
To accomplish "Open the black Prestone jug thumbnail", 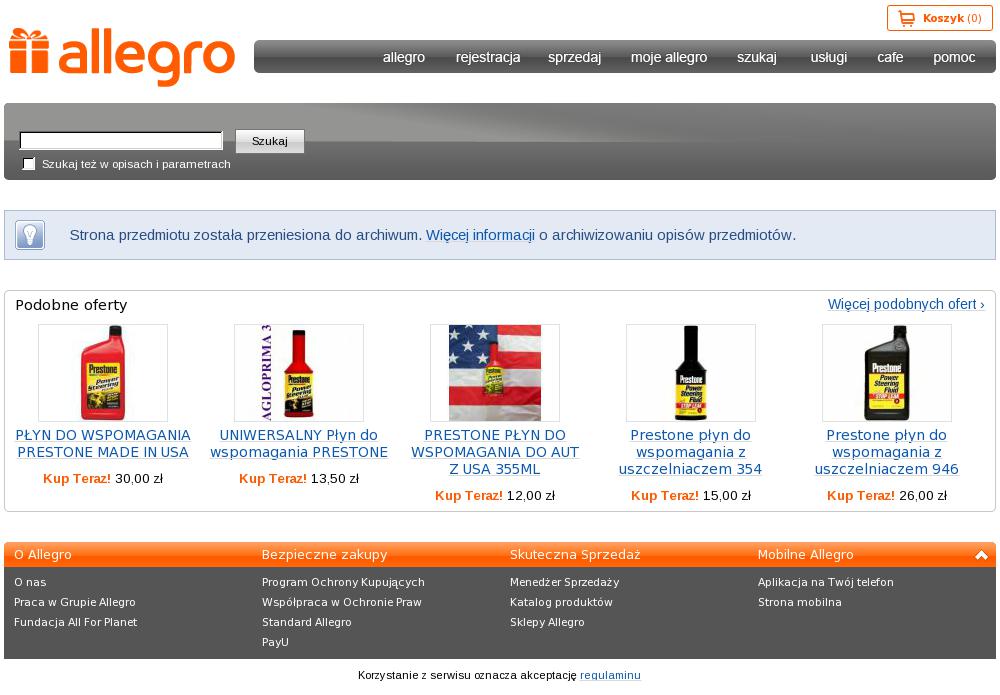I will 886,373.
